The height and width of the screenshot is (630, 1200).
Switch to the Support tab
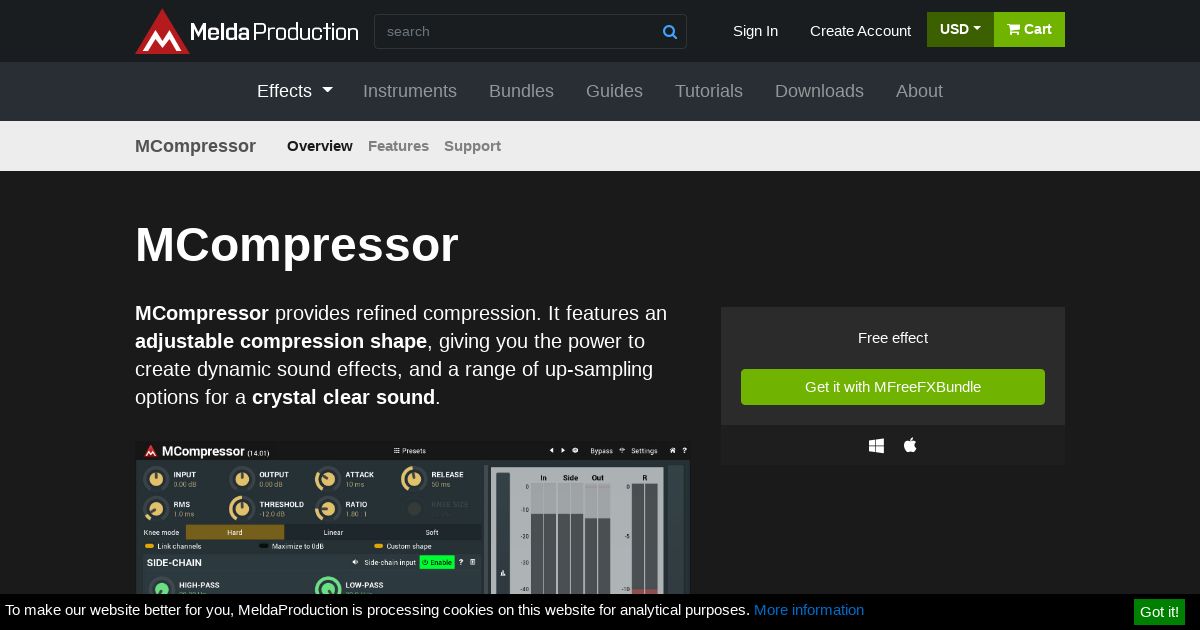click(x=472, y=146)
